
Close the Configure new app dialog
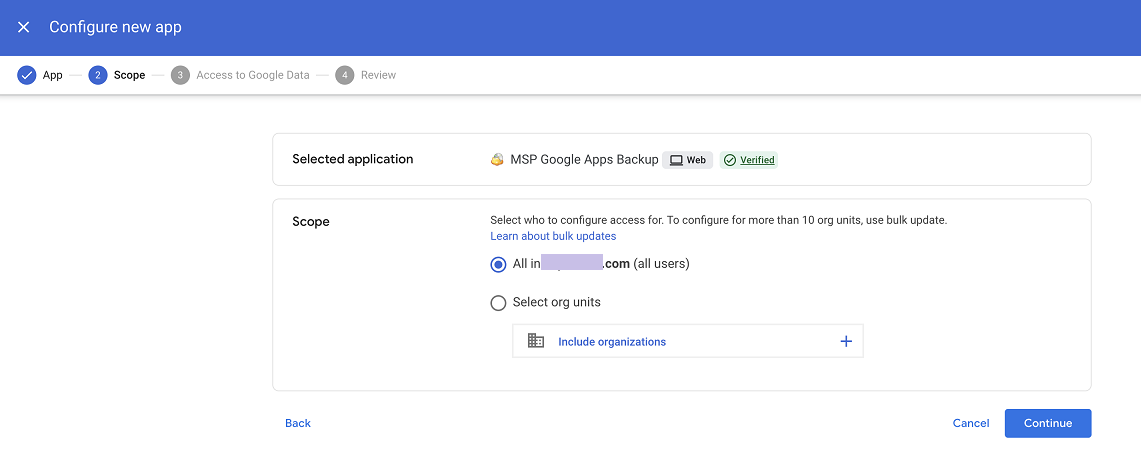[24, 27]
